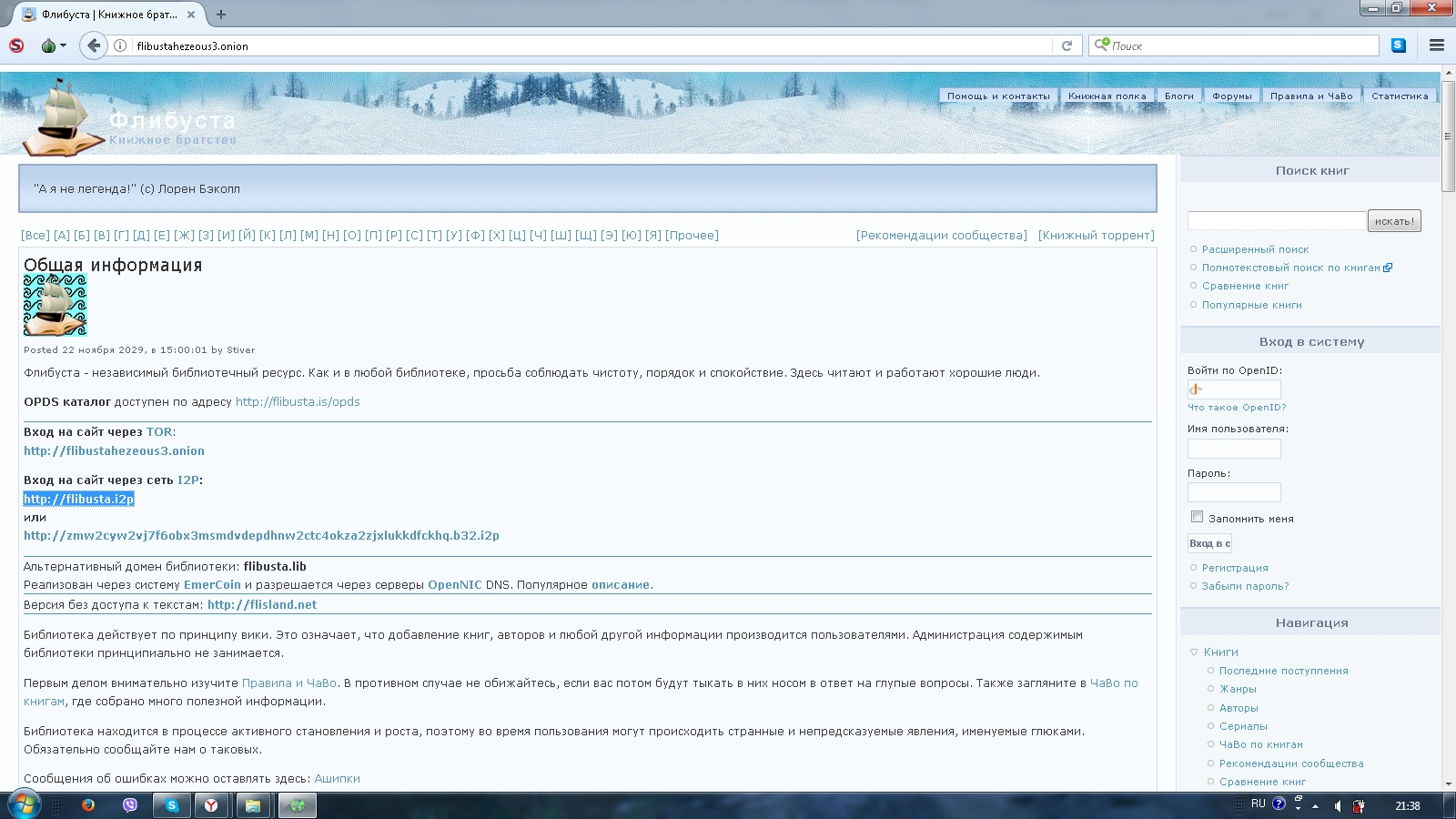Launch Firefox from the taskbar

[88, 805]
